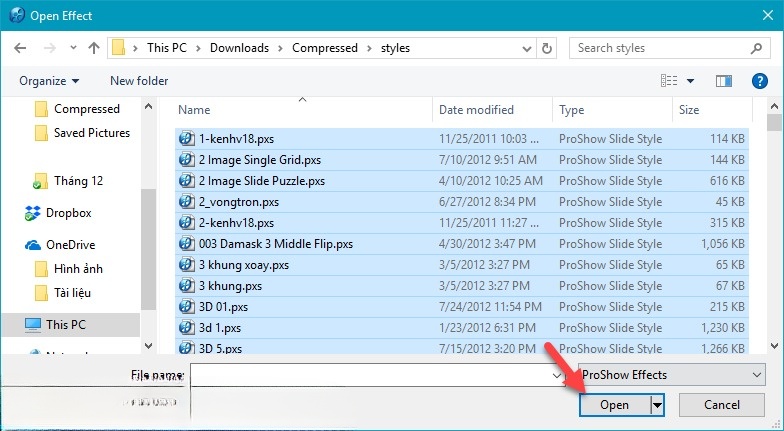This screenshot has width=784, height=431.
Task: Click the Back navigation arrow
Action: click(x=22, y=48)
